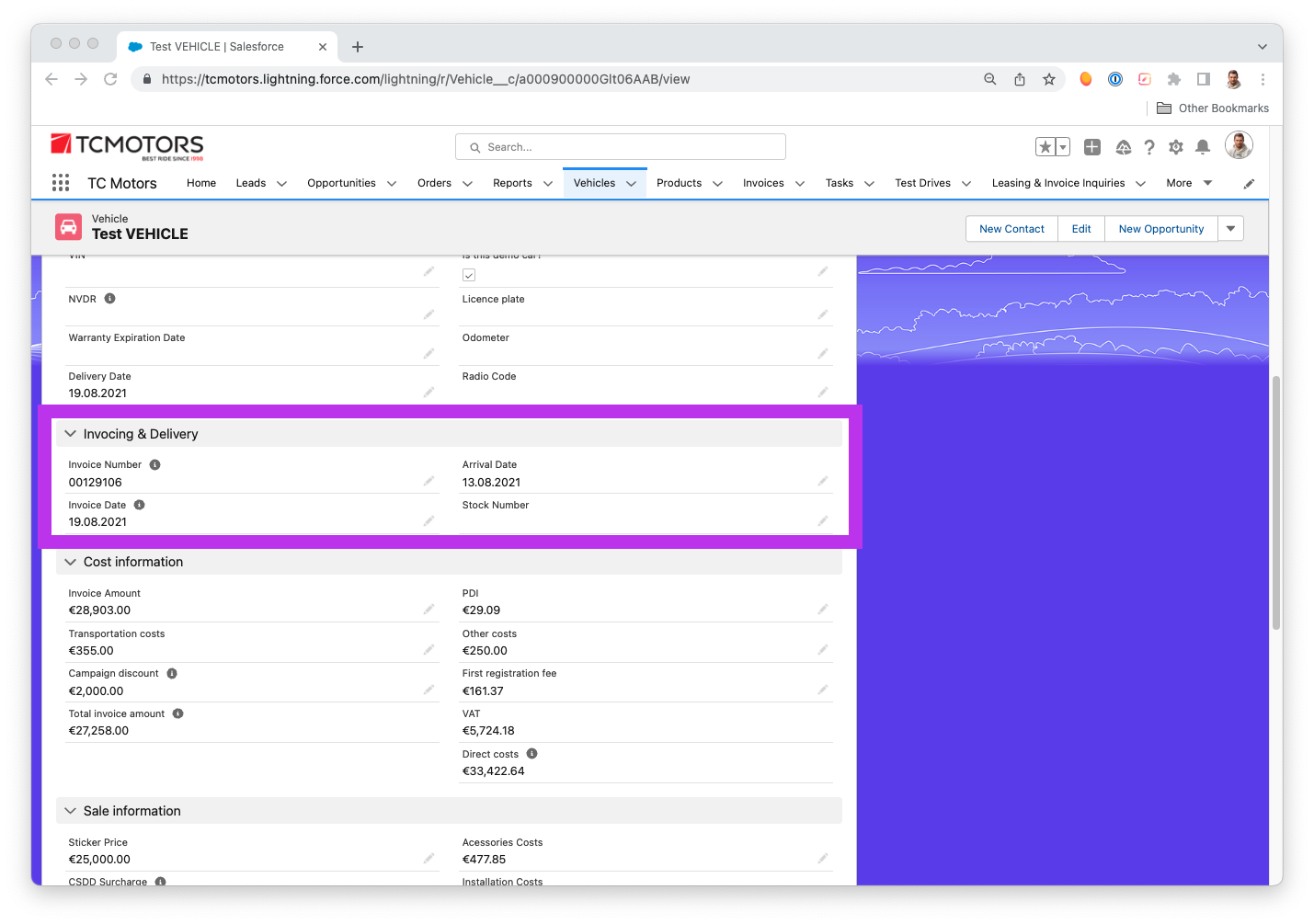Toggle the demo car checkbox

point(469,275)
